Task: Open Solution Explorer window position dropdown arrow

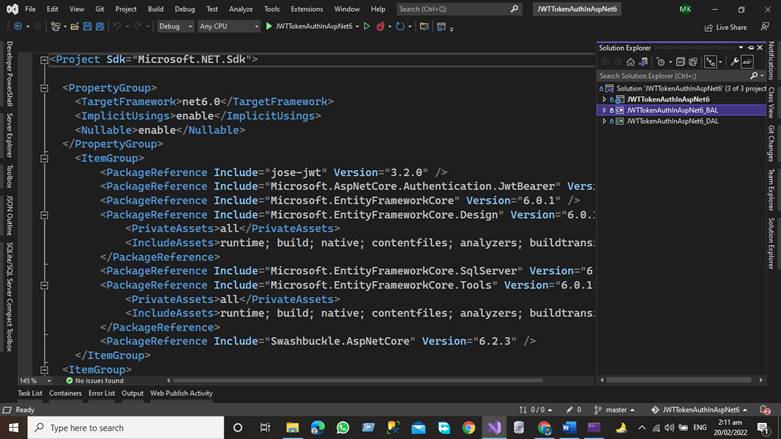Action: [741, 48]
